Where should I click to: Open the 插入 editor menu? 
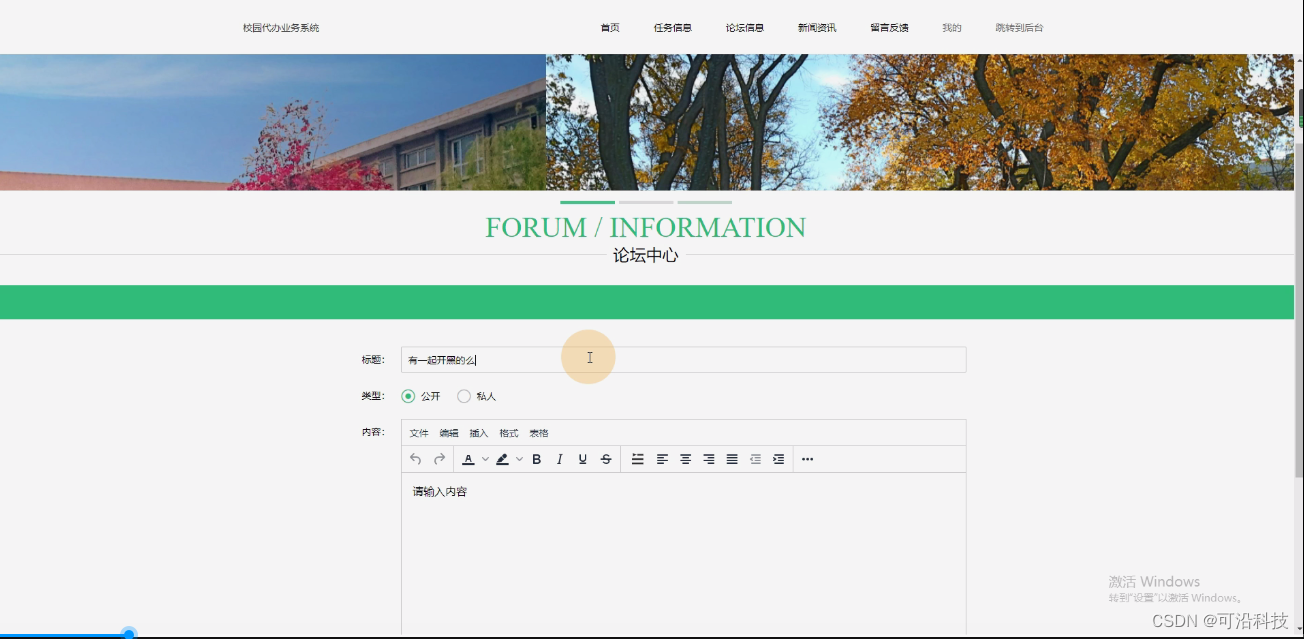click(479, 433)
